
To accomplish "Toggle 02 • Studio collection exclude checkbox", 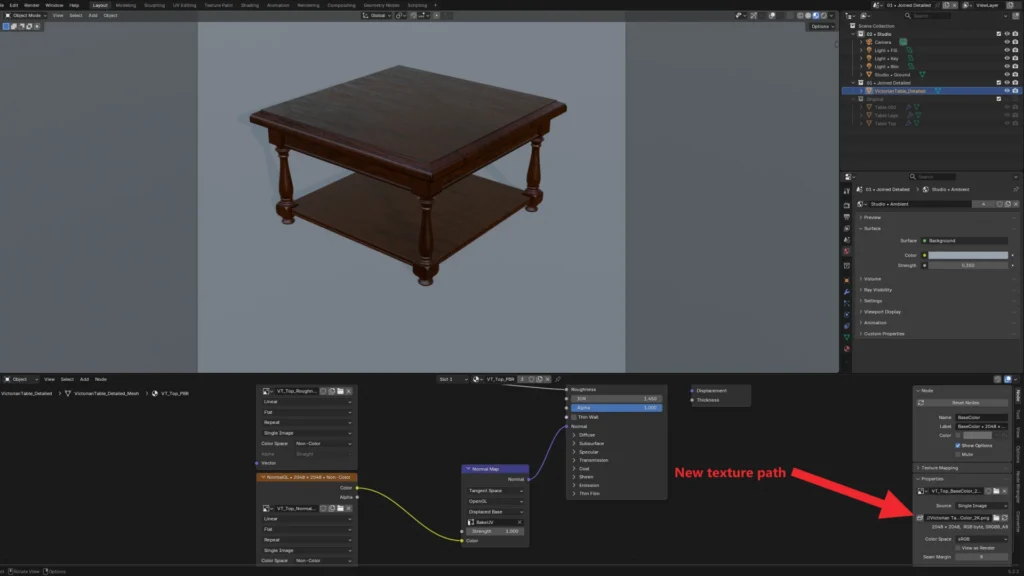I will (999, 34).
